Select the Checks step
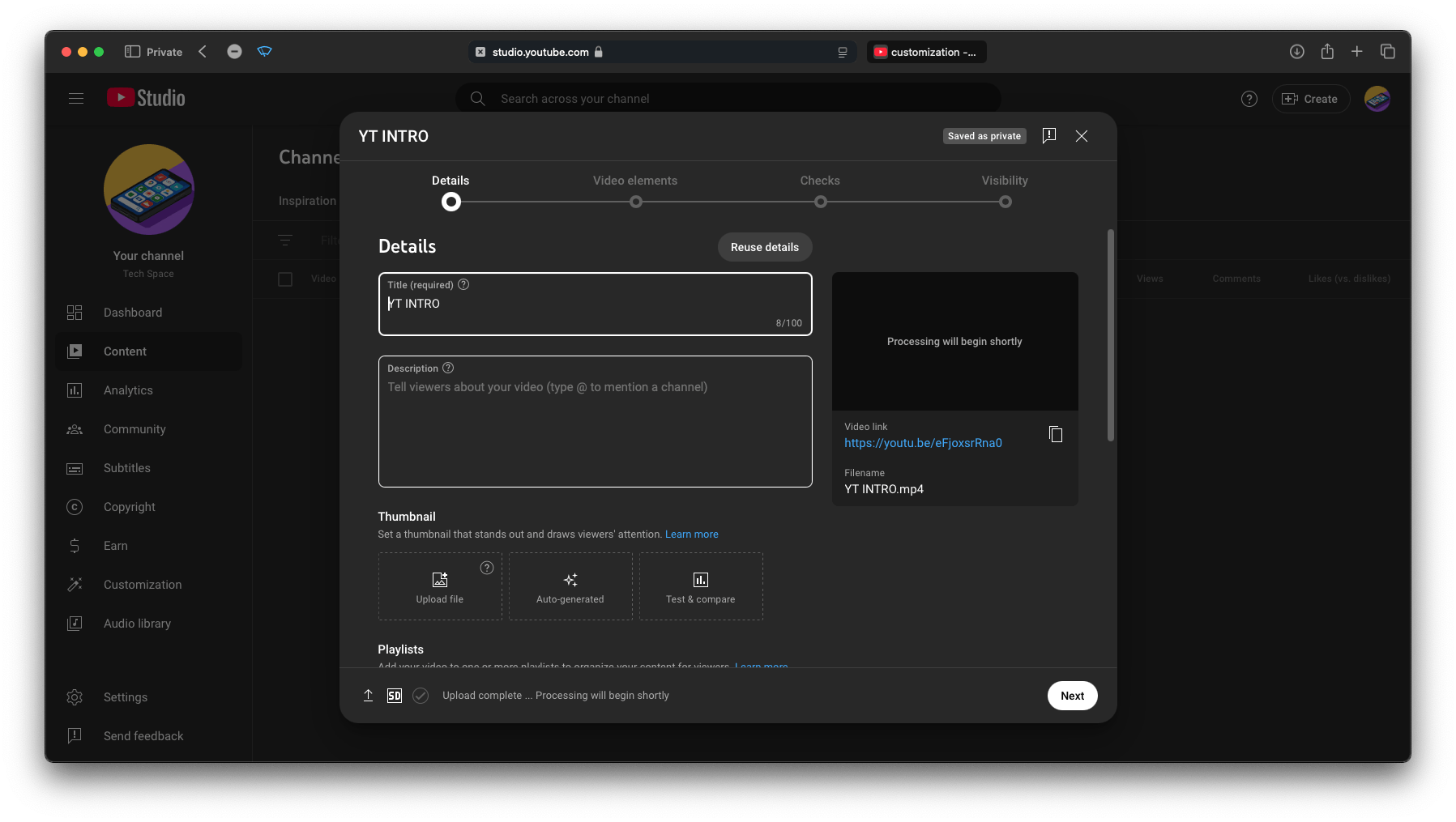 [x=820, y=201]
